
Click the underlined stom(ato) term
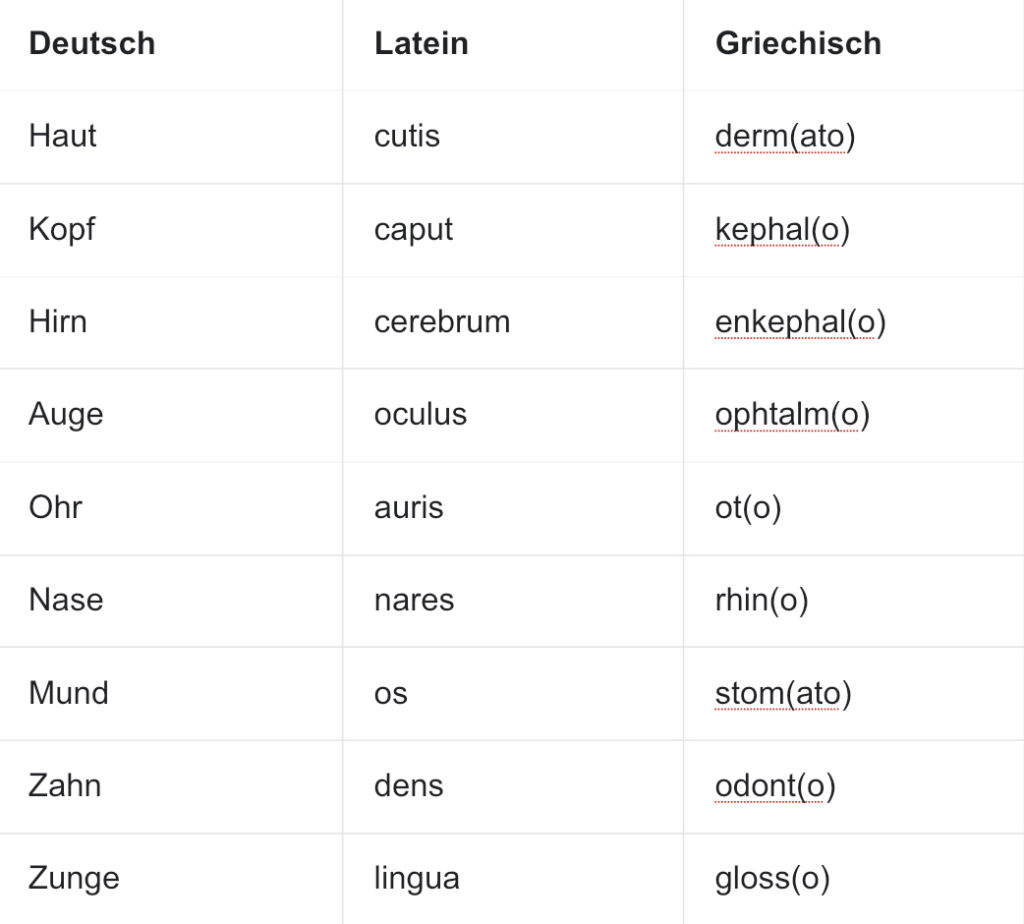pos(783,693)
